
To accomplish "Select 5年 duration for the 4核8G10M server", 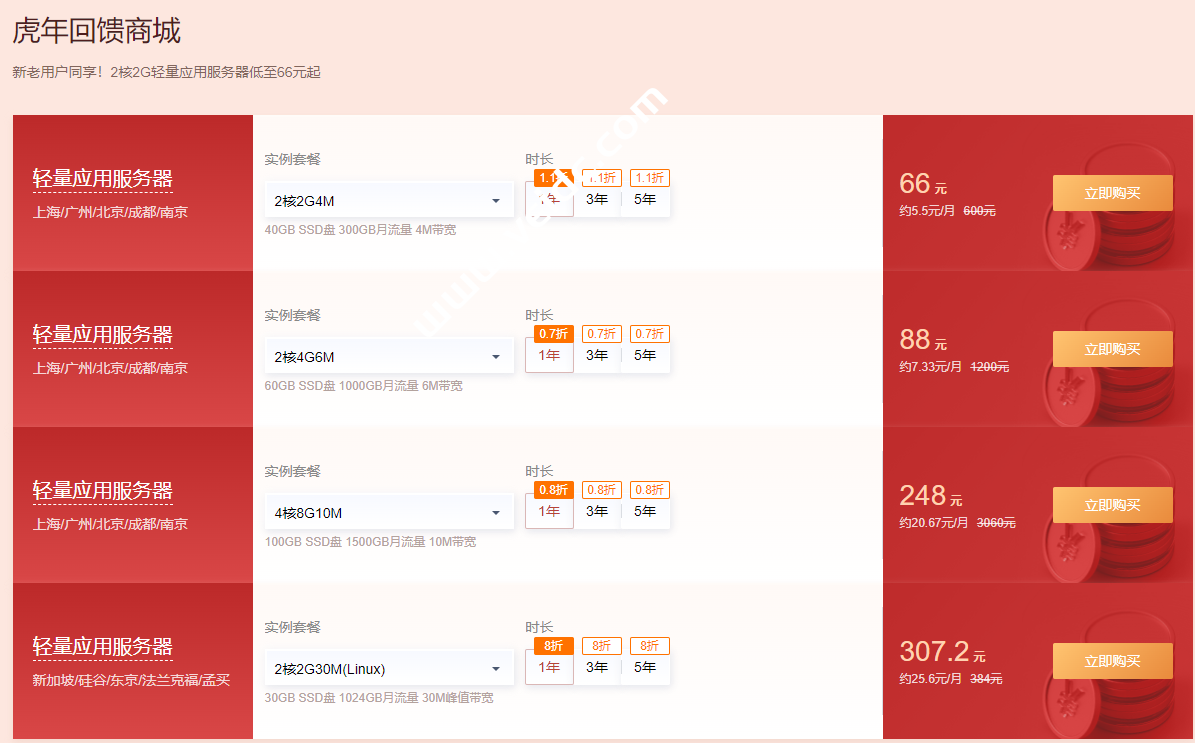I will (x=645, y=511).
